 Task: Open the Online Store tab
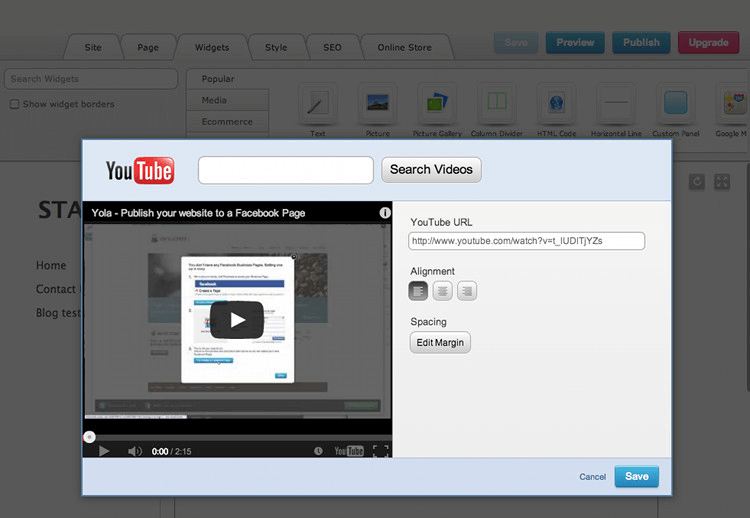point(405,47)
